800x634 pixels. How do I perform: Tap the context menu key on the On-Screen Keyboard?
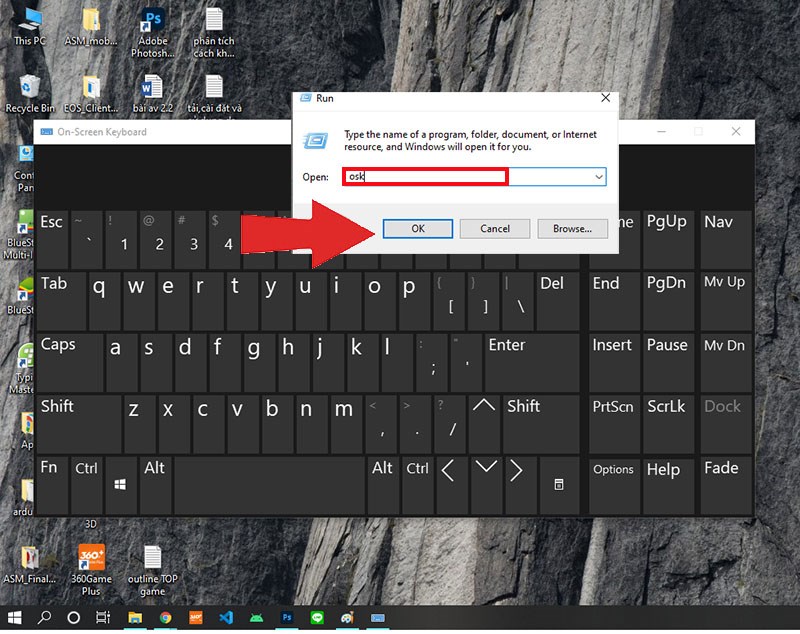tap(559, 485)
